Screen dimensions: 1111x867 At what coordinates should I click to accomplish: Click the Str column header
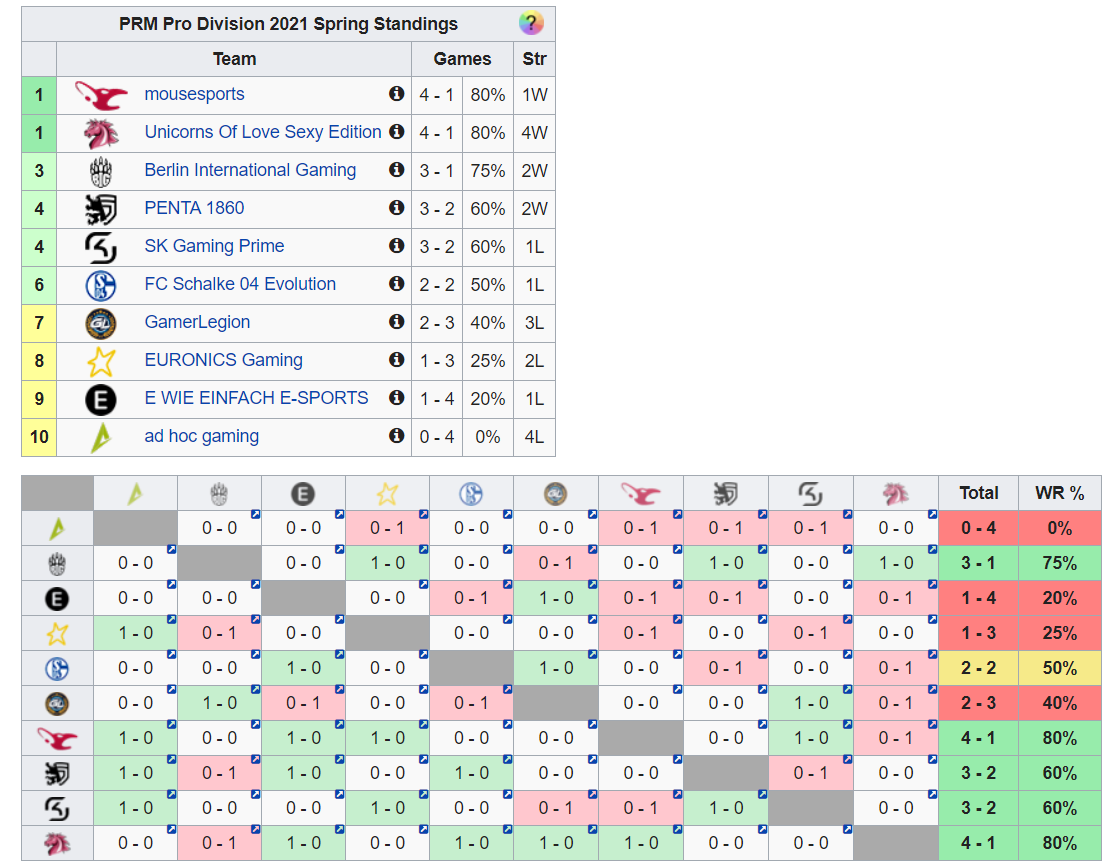point(534,59)
